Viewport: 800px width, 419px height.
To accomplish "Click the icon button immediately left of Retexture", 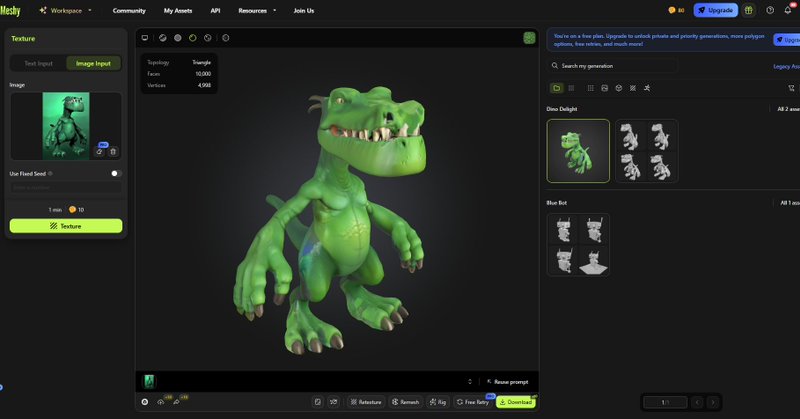I will click(334, 402).
